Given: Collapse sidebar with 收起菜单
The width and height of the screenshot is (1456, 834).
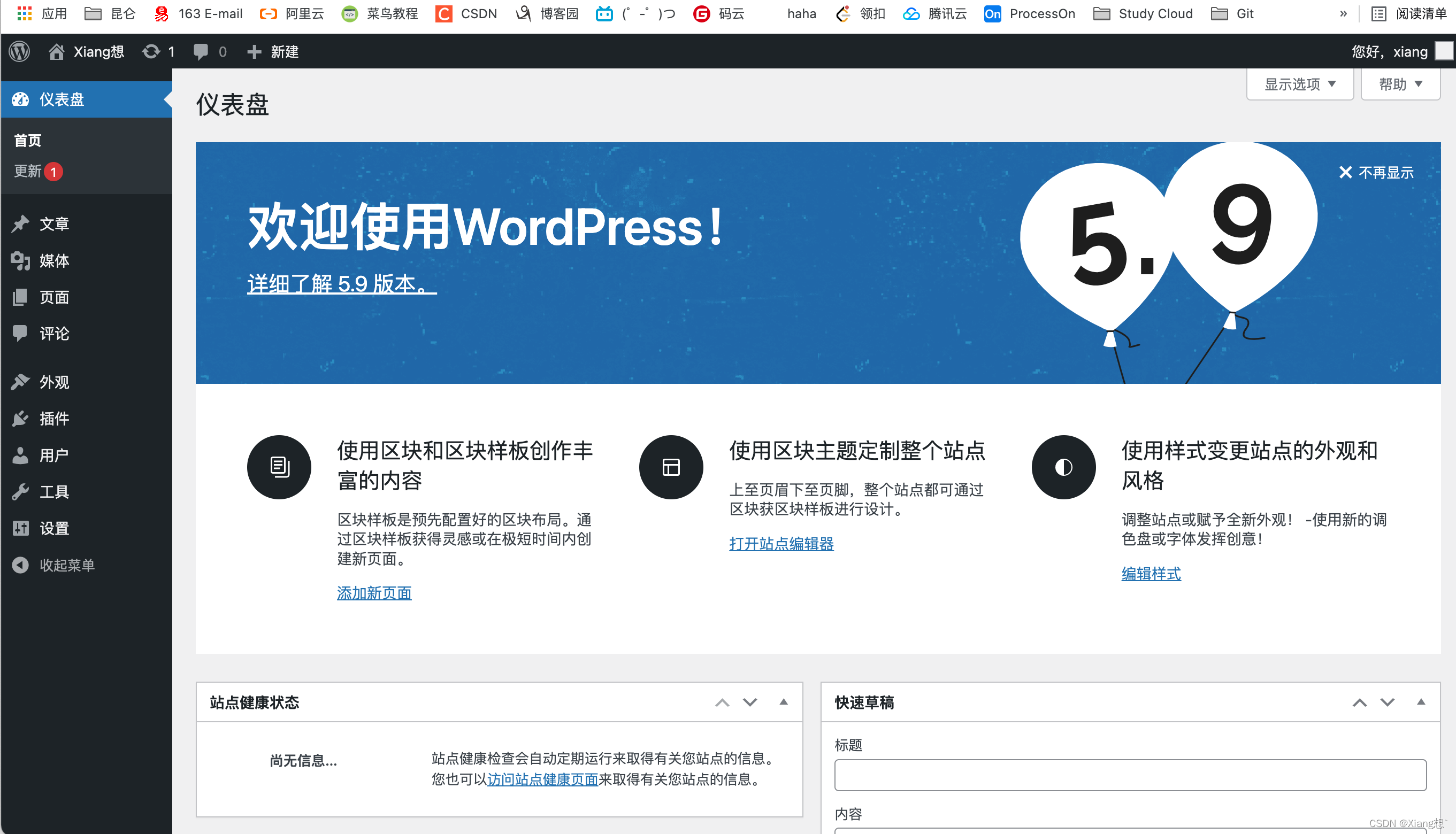Looking at the screenshot, I should pos(53,565).
